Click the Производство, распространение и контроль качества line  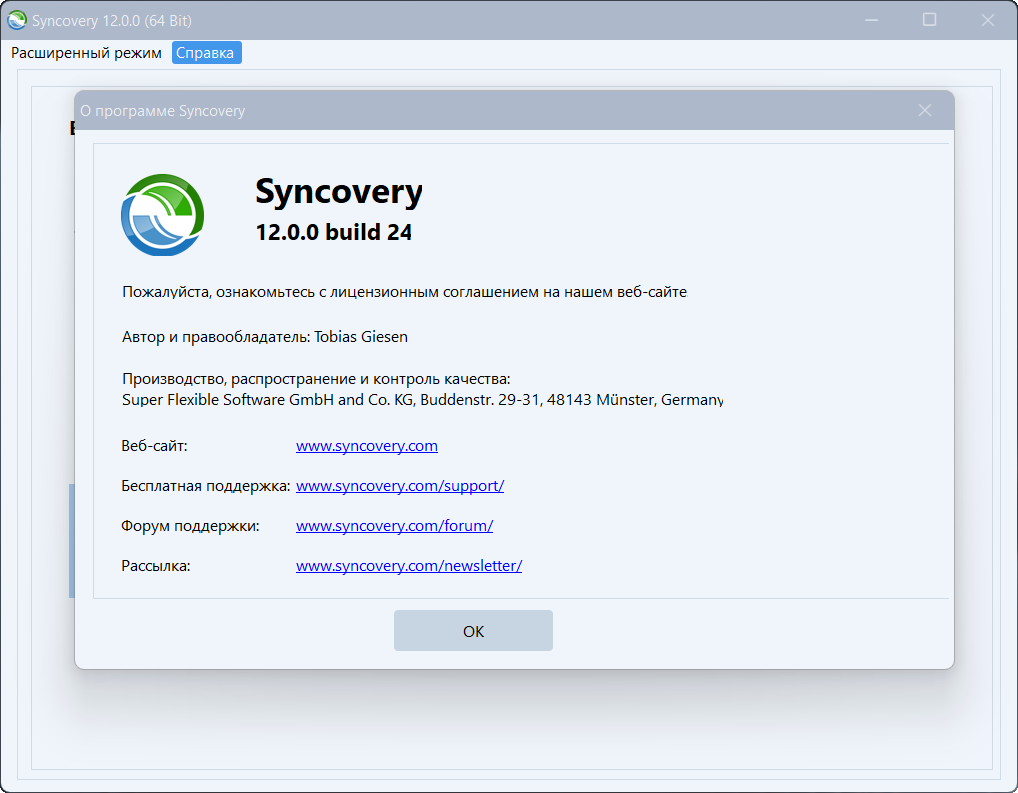coord(316,379)
